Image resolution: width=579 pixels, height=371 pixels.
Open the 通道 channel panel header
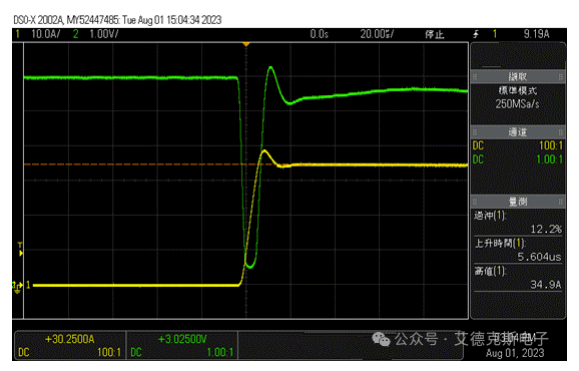coord(518,132)
